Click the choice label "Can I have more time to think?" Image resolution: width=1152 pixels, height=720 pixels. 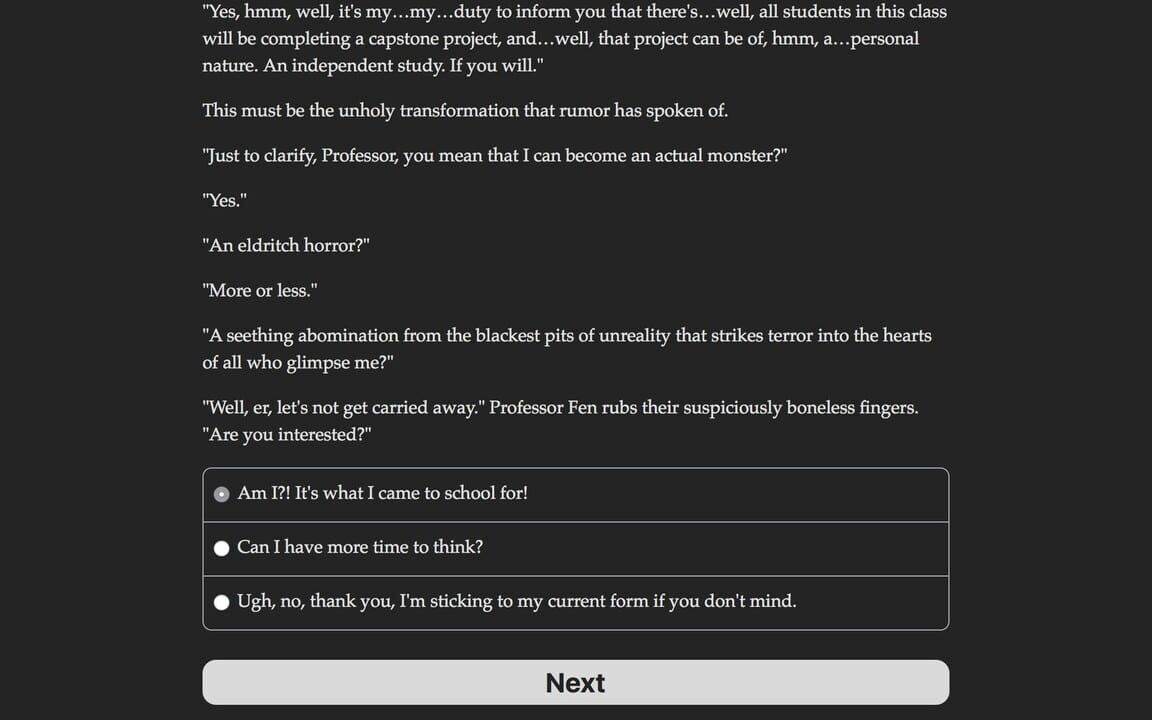[360, 547]
